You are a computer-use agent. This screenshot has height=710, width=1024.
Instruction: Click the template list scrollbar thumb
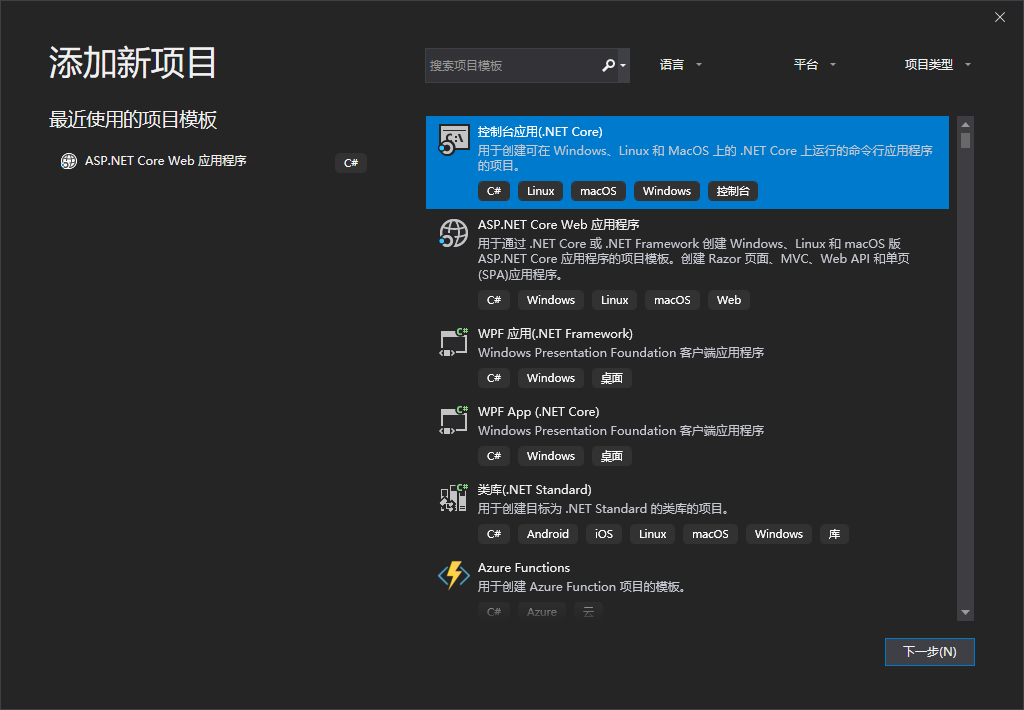click(x=965, y=140)
